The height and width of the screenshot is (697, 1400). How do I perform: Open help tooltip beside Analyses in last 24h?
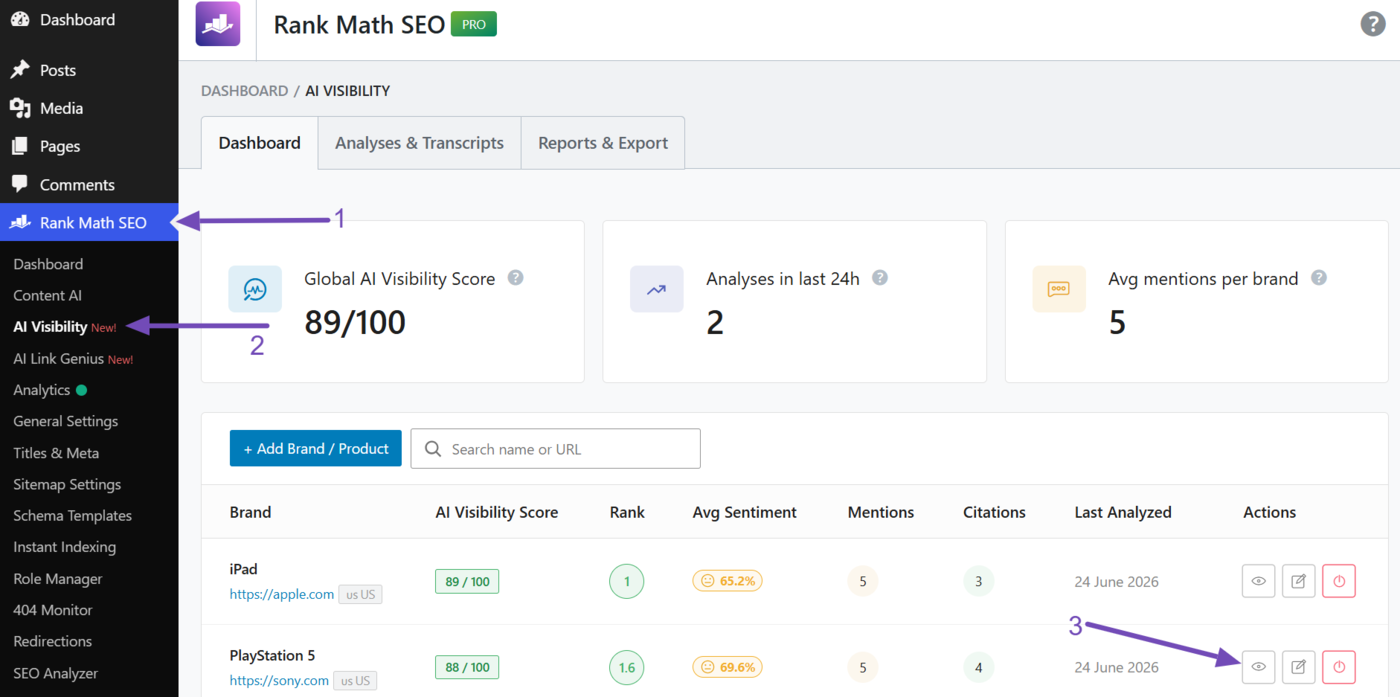pos(880,278)
